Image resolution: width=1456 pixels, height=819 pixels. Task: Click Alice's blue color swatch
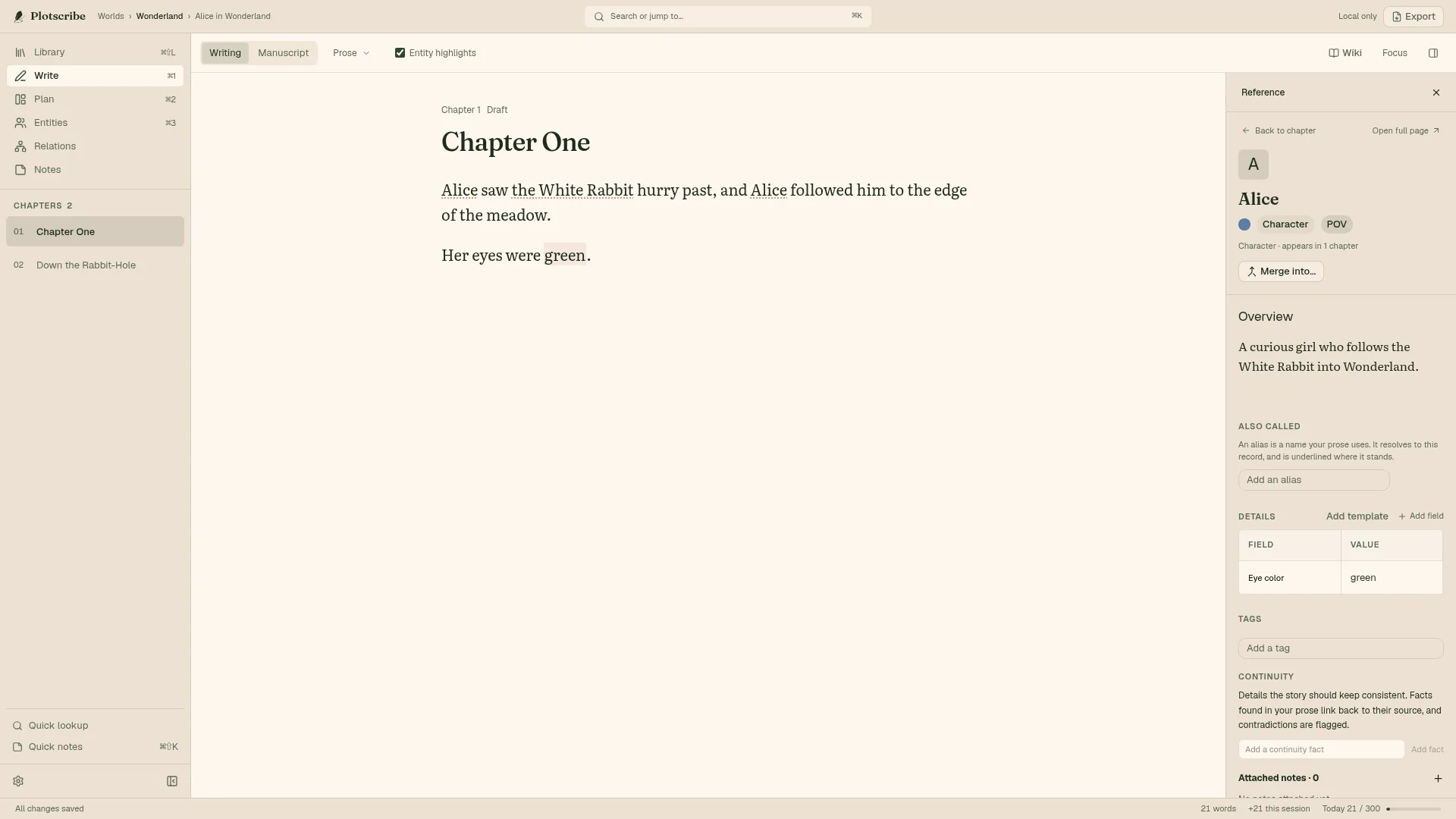1244,224
